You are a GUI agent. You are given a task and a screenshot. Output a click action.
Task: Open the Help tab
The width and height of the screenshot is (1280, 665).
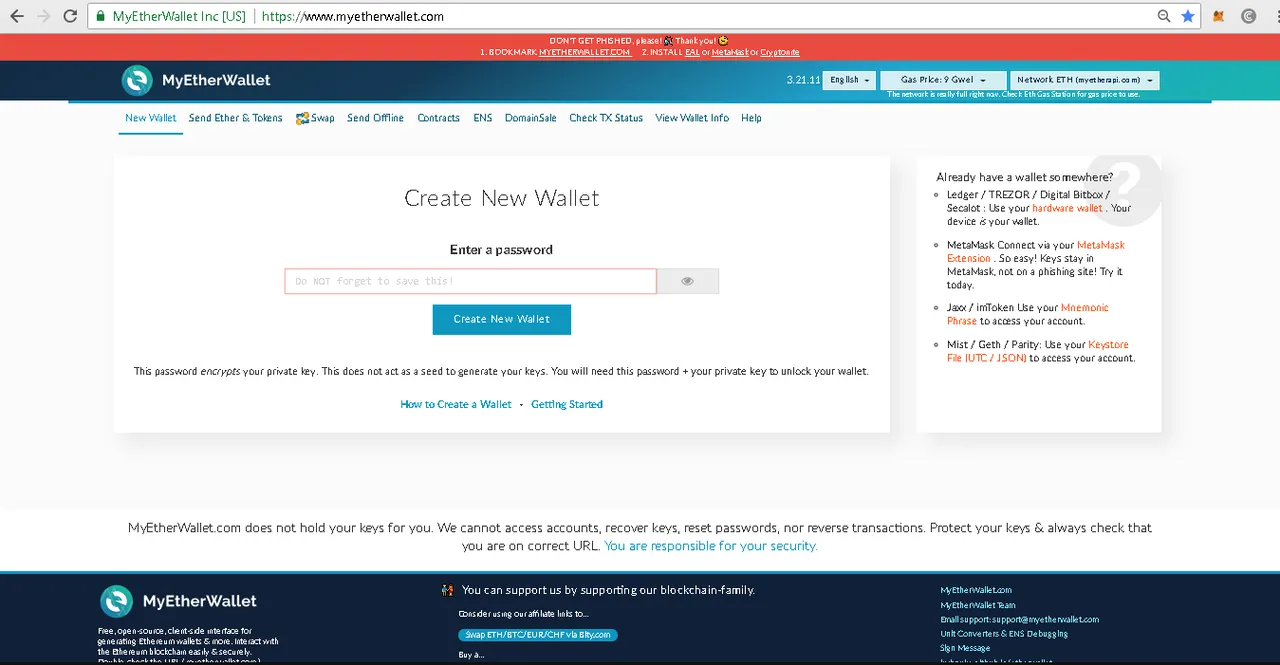pyautogui.click(x=751, y=118)
